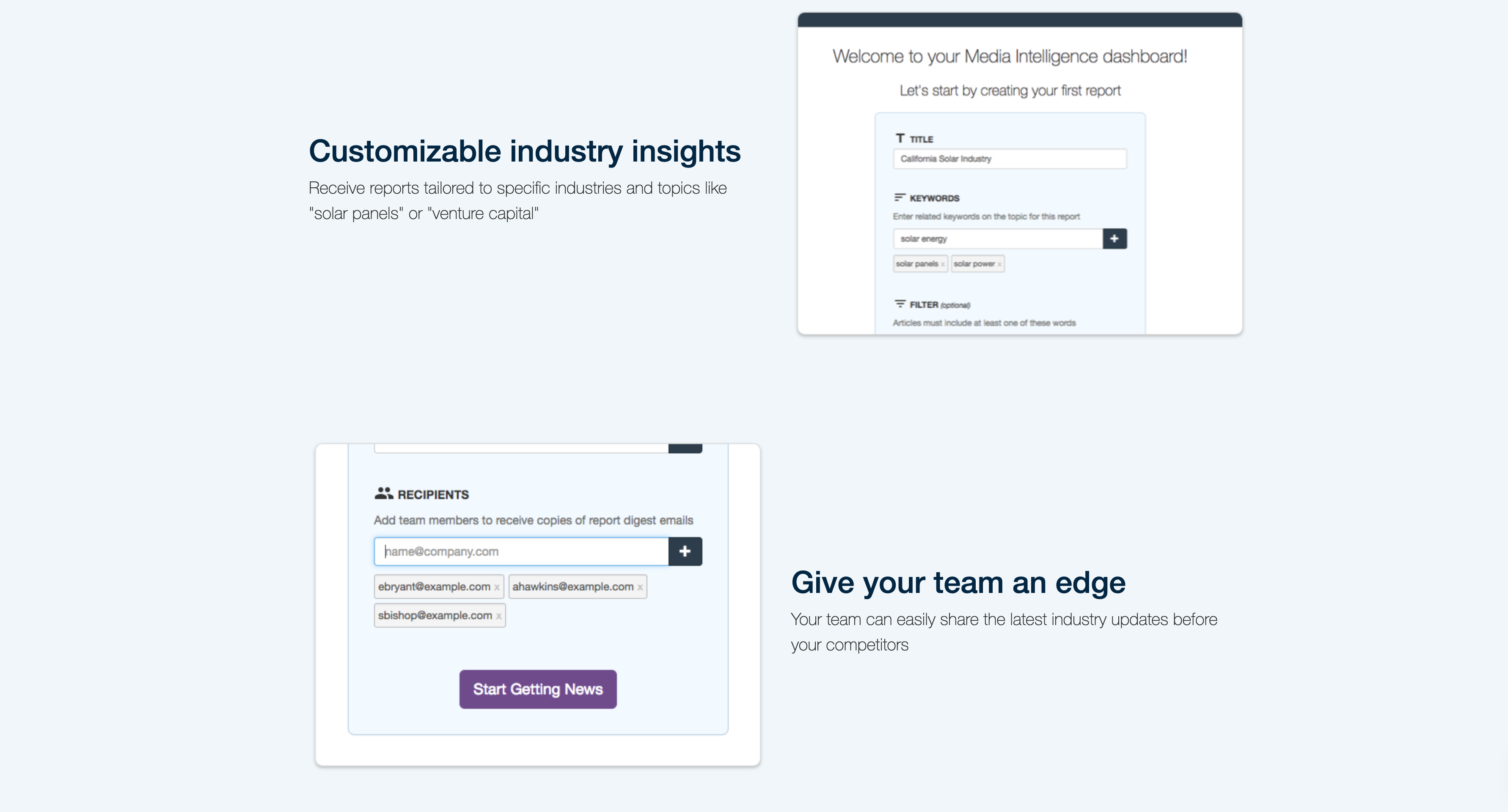The image size is (1508, 812).
Task: Click the Media Intelligence dashboard screenshot
Action: [1020, 174]
